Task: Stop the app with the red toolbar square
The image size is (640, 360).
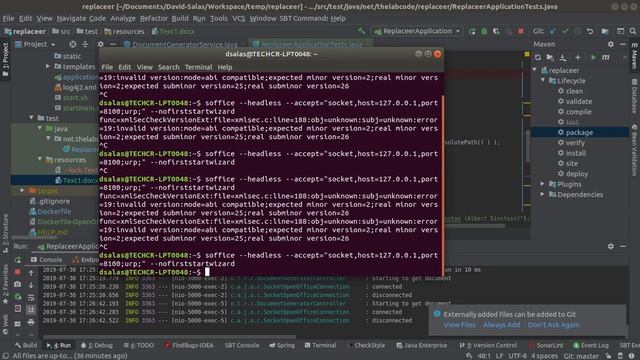Action: click(x=521, y=31)
